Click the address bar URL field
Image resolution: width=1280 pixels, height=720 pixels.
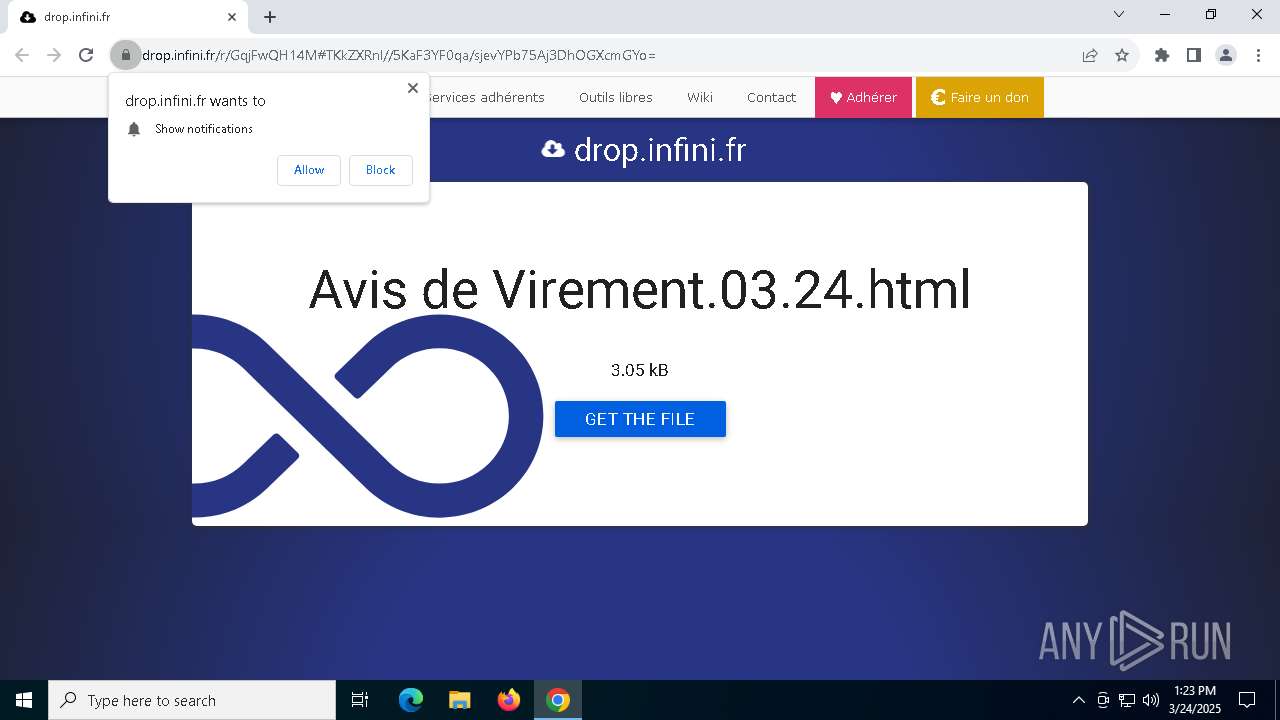[x=600, y=55]
